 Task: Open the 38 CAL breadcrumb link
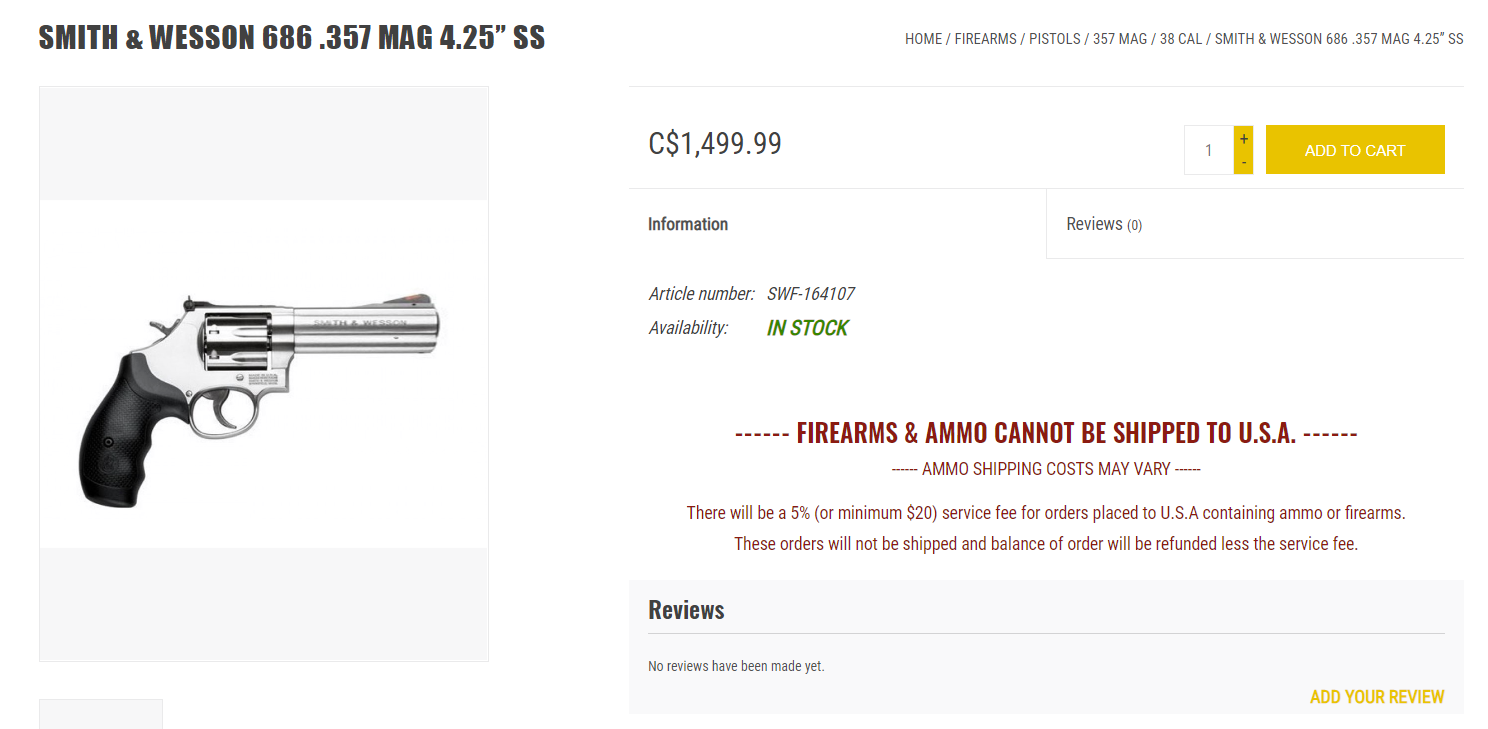point(1181,39)
